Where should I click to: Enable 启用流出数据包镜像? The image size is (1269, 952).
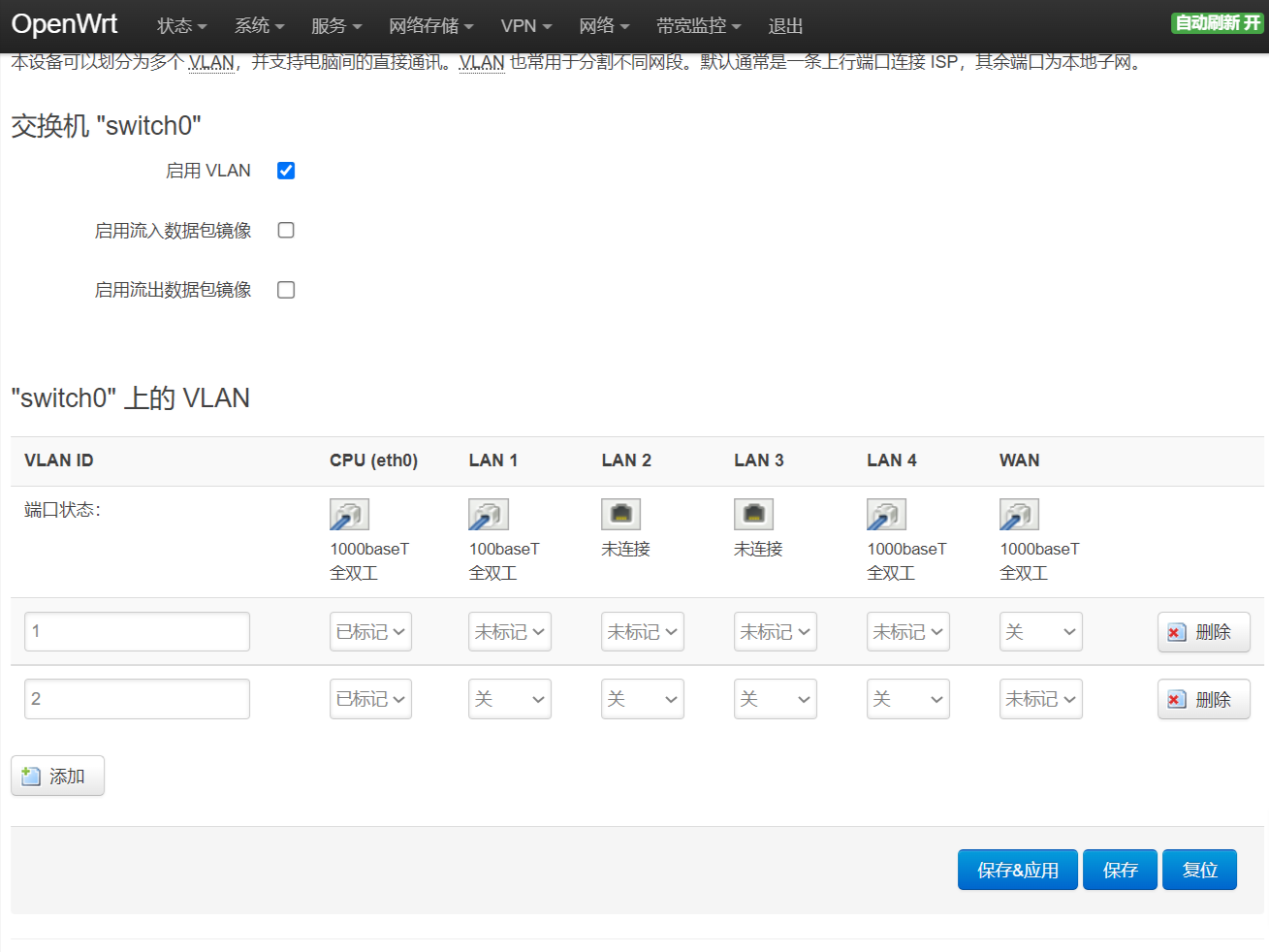285,289
